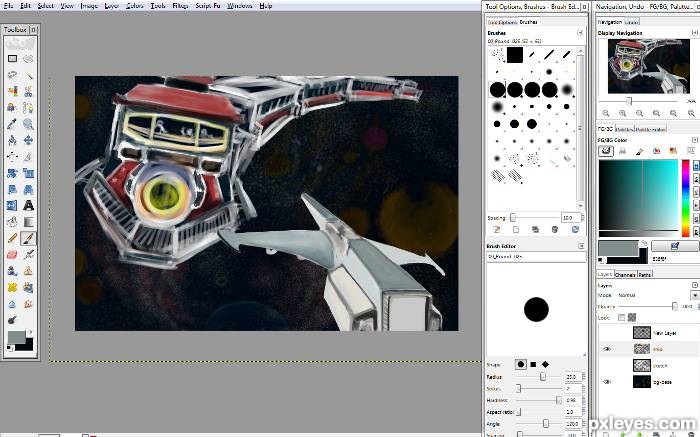Click the brush Spacing value field
The width and height of the screenshot is (700, 437).
click(x=571, y=218)
